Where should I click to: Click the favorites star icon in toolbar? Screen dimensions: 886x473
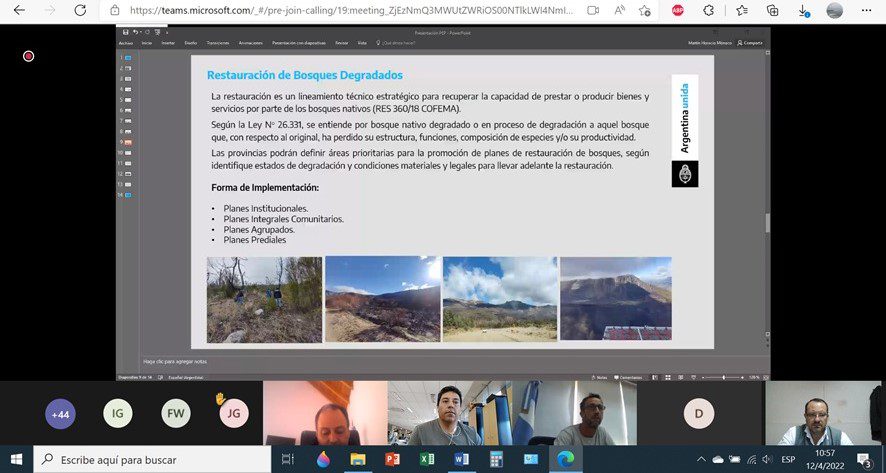pos(741,10)
